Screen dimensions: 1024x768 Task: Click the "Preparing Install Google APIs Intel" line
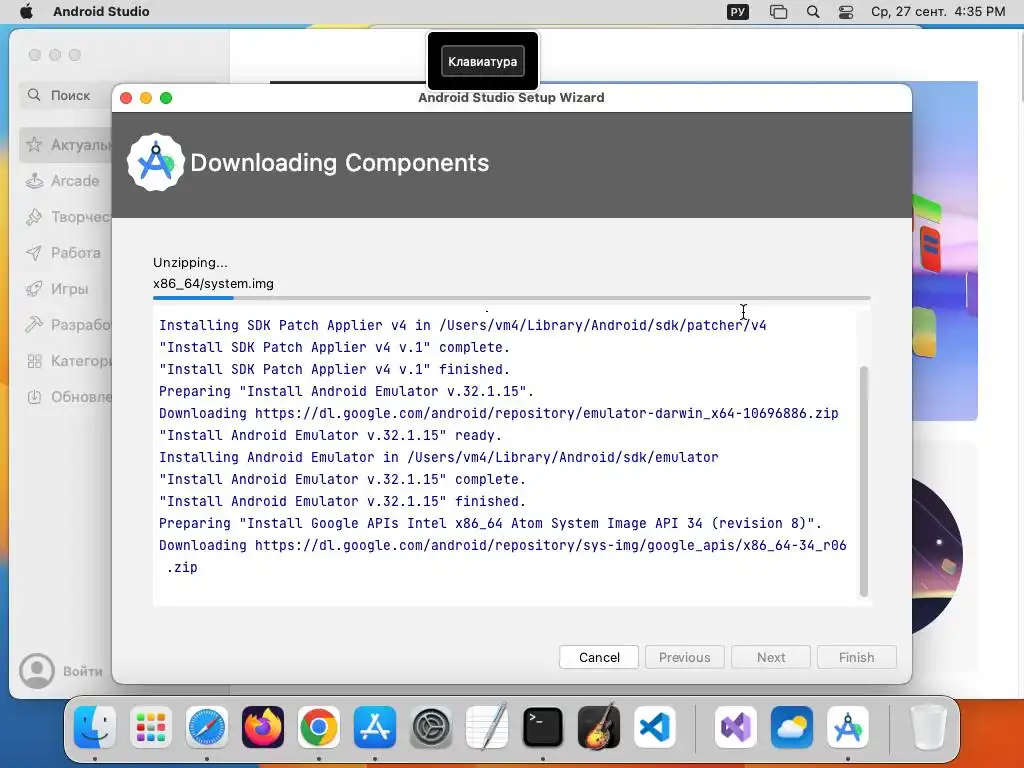click(490, 523)
